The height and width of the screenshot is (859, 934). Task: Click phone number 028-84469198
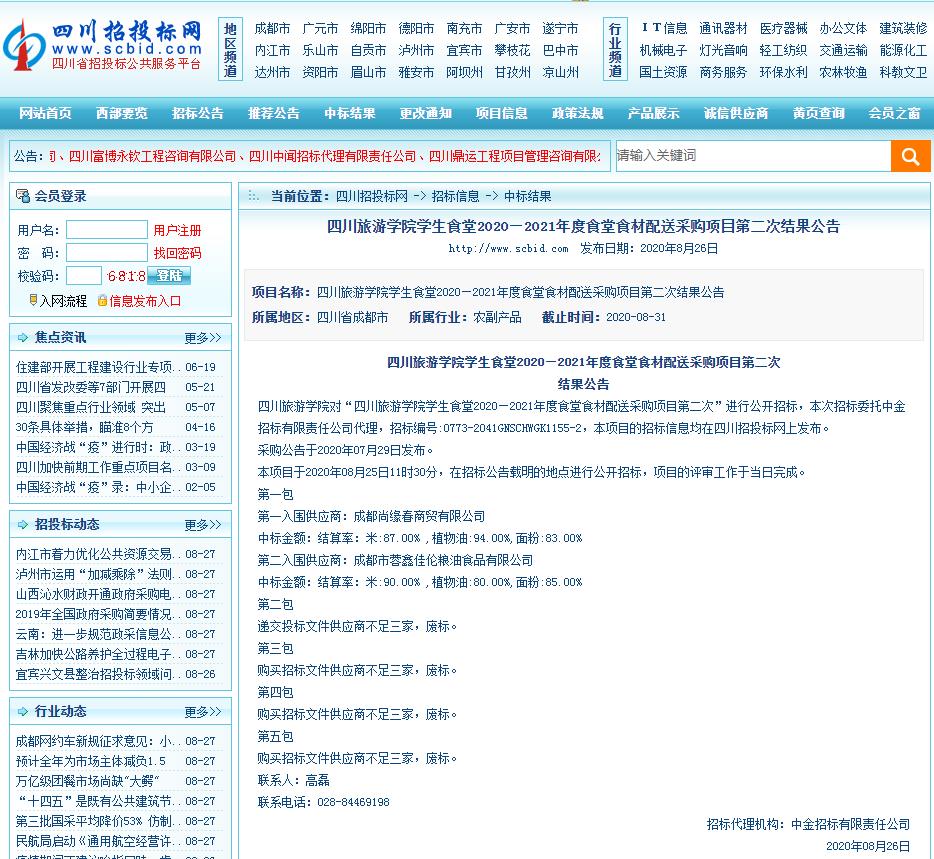[x=353, y=802]
